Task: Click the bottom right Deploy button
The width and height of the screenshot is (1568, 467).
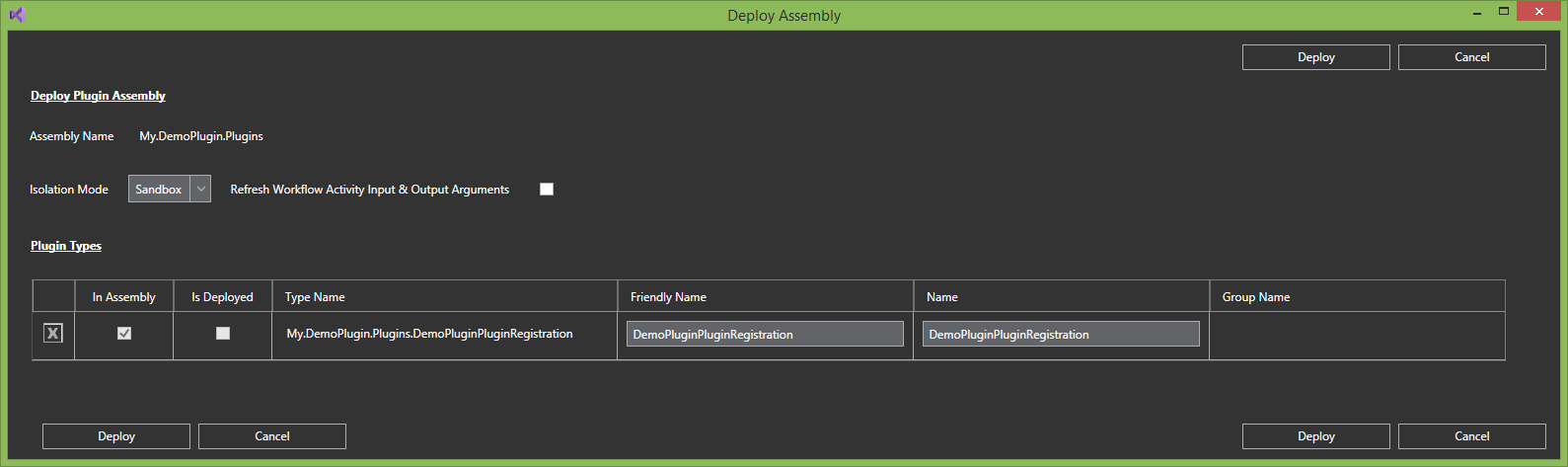Action: click(1315, 436)
